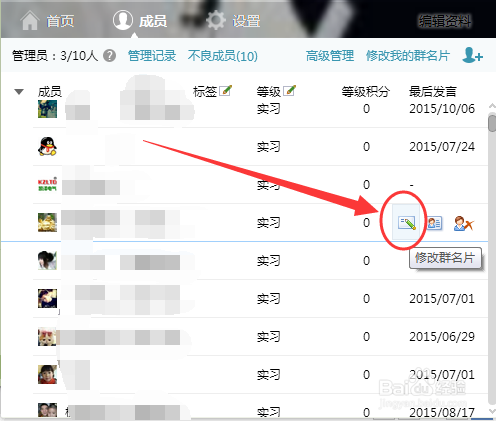Click the 成员 column header
The height and width of the screenshot is (421, 496).
coord(50,91)
